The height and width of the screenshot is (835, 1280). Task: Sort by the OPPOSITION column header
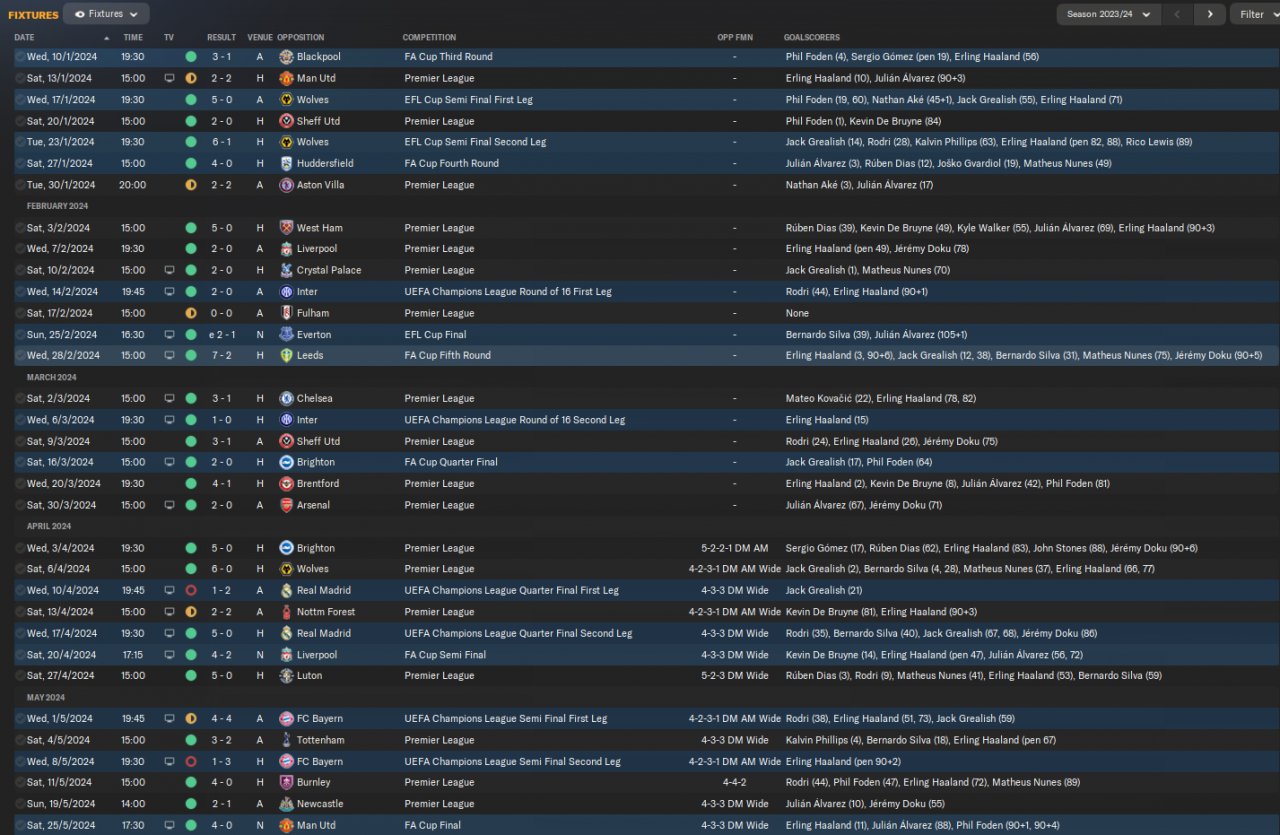(x=301, y=38)
